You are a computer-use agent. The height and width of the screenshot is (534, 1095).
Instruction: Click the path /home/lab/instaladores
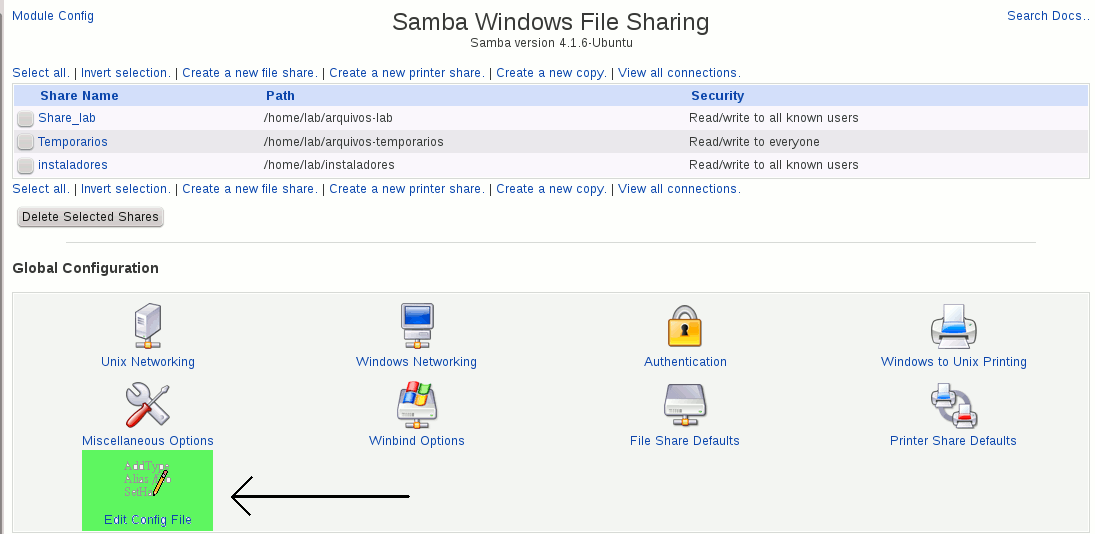[x=329, y=165]
